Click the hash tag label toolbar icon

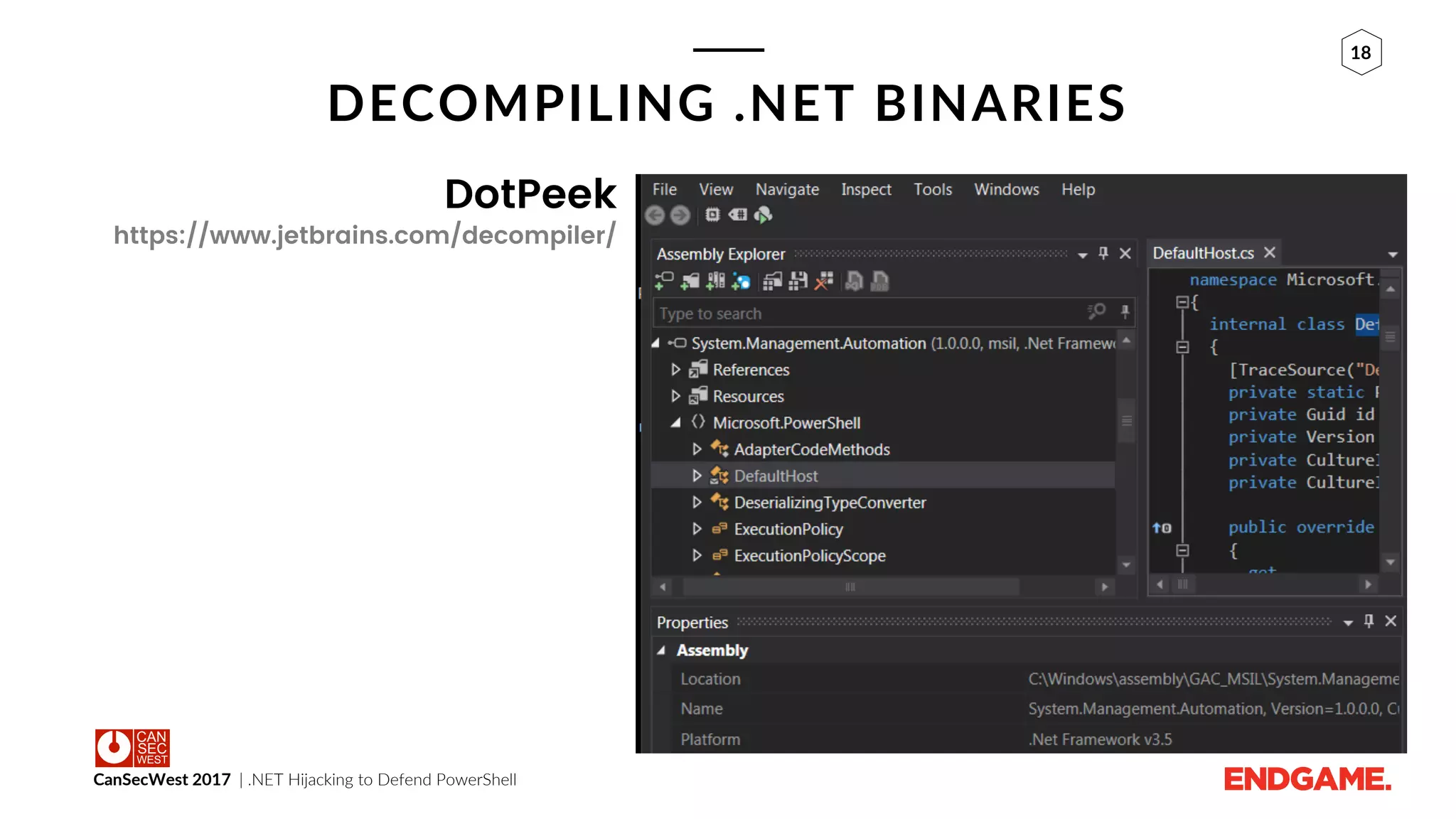pos(738,214)
